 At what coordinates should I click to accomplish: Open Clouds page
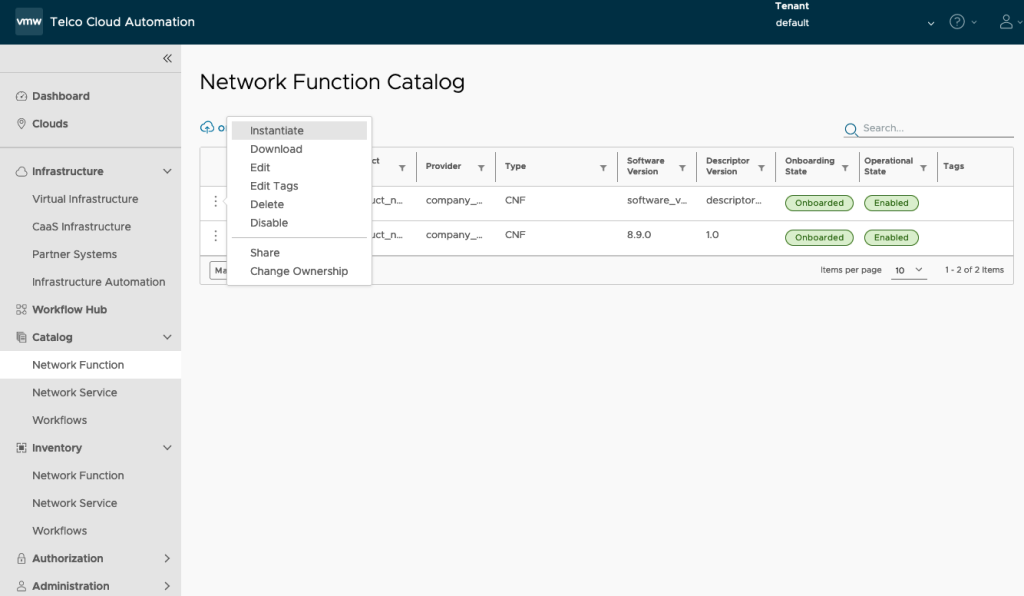pyautogui.click(x=50, y=123)
